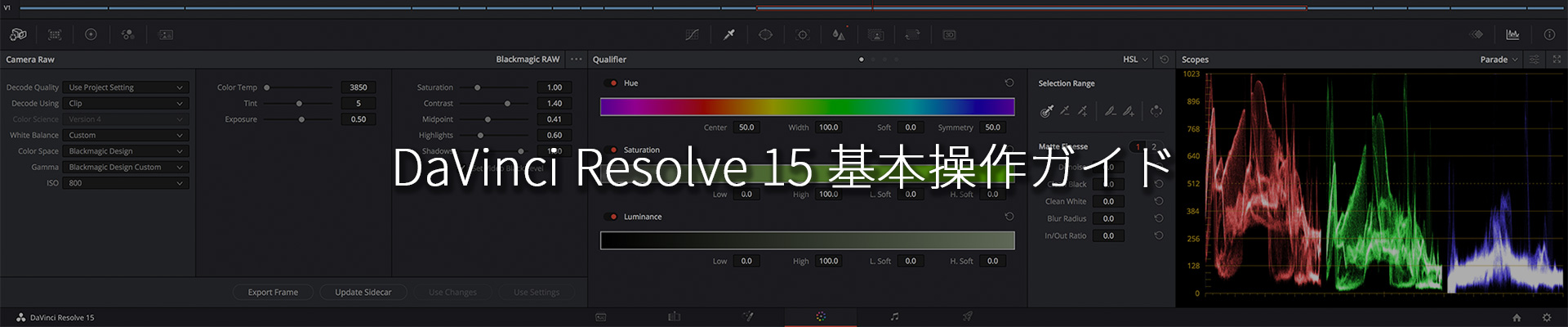
Task: Click the Hue spectrum color bar
Action: 807,106
